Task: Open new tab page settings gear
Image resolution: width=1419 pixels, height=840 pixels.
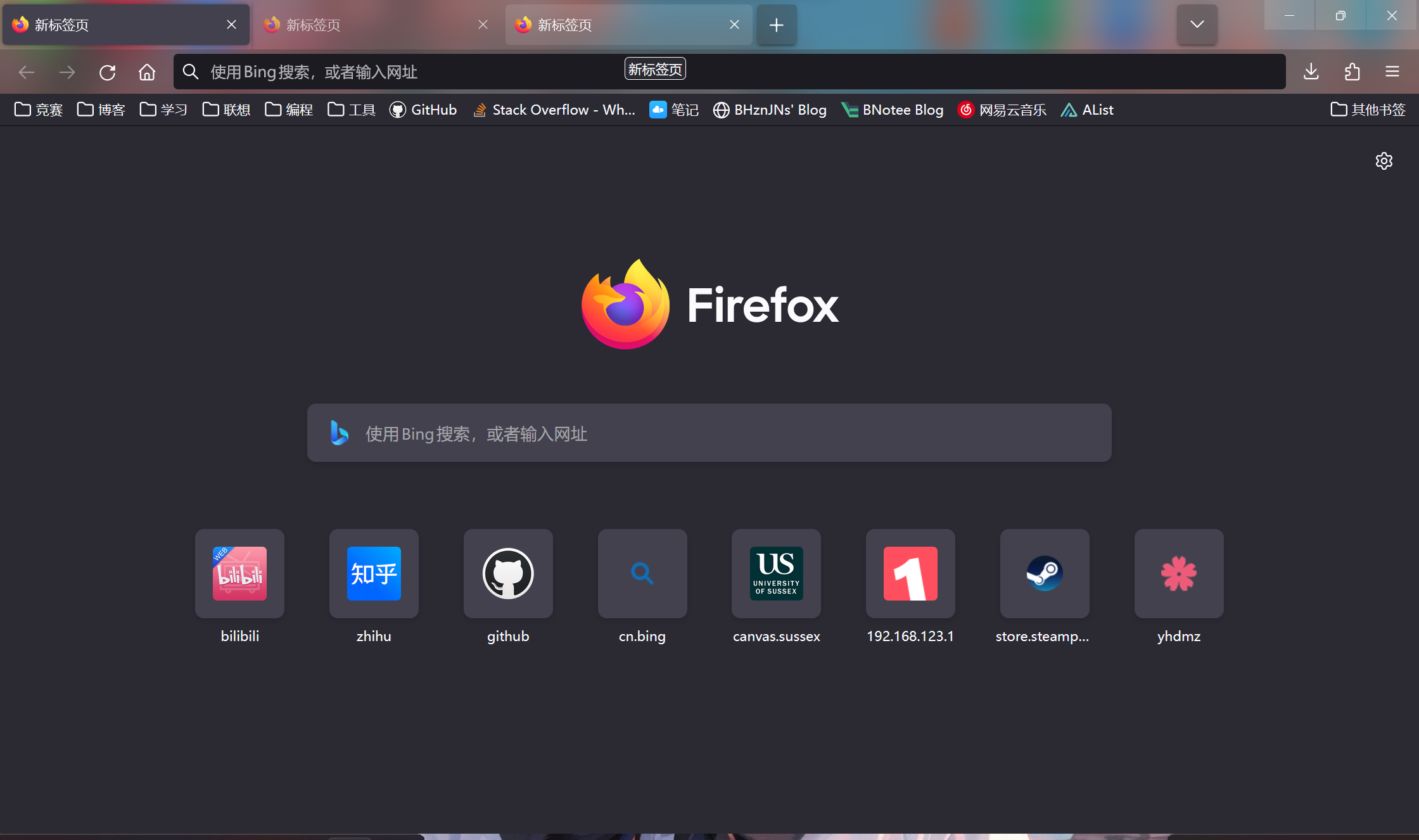Action: (1384, 161)
